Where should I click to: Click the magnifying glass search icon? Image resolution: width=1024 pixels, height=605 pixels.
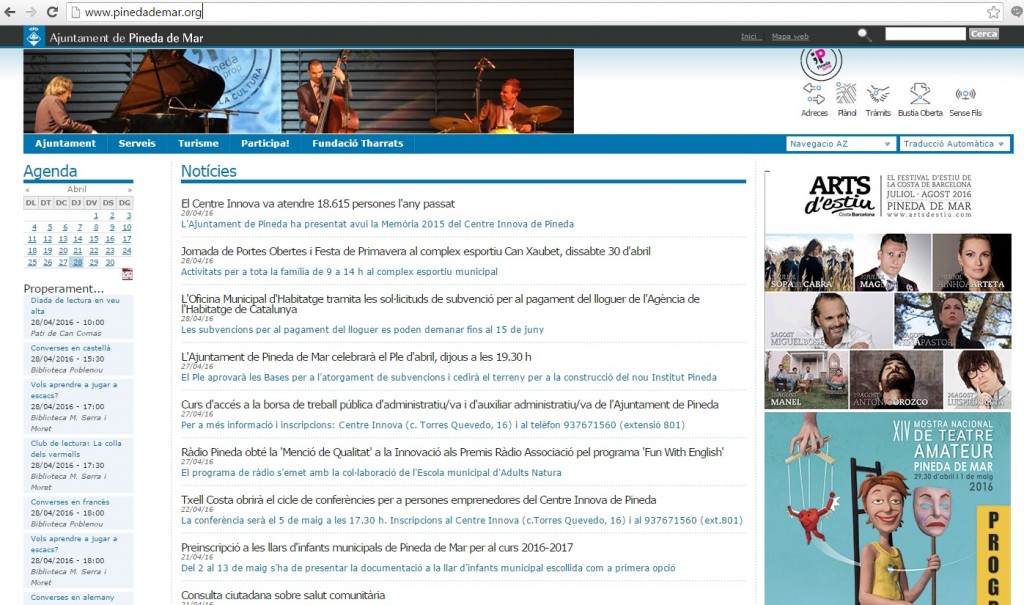[x=862, y=33]
